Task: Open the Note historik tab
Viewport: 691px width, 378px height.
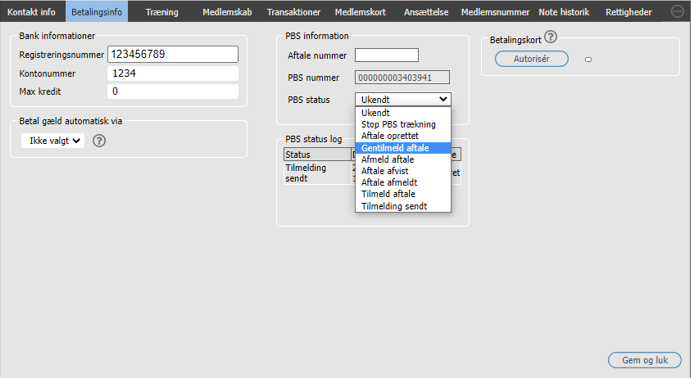Action: 564,12
